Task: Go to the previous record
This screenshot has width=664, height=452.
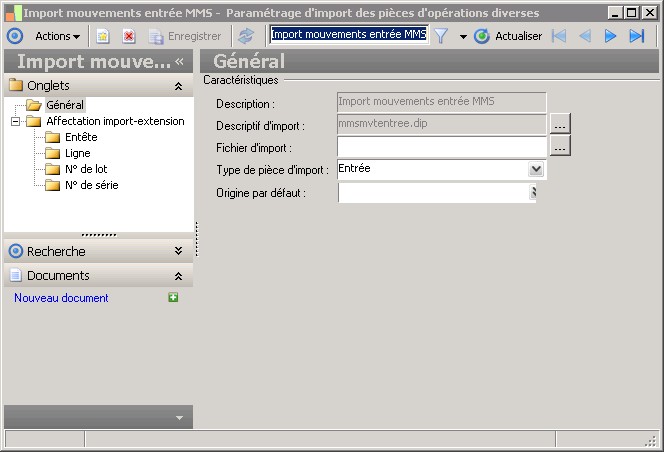Action: click(585, 36)
